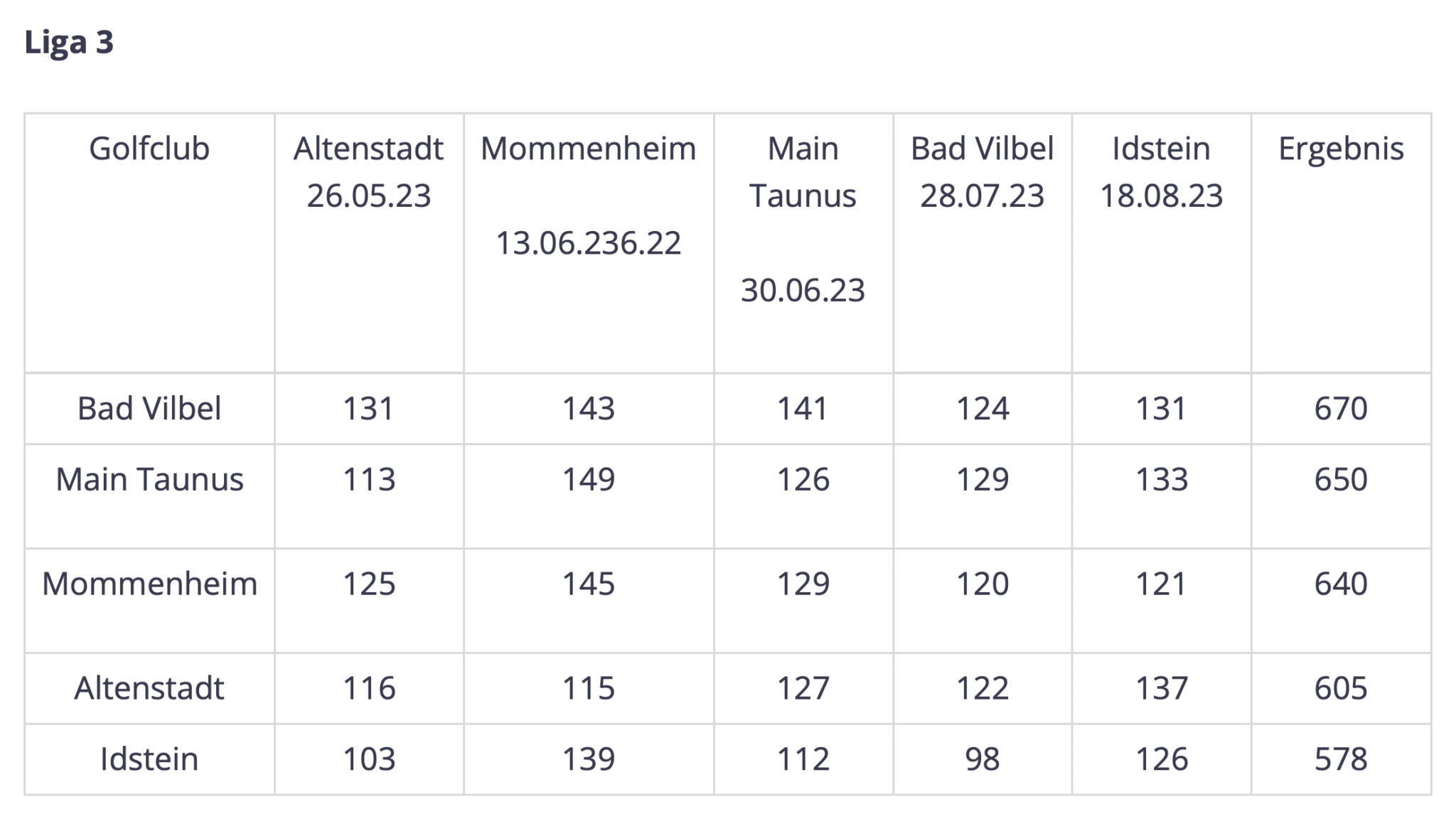This screenshot has width=1456, height=824.
Task: Select the Main Taunus 30.06.23 column header
Action: point(803,219)
